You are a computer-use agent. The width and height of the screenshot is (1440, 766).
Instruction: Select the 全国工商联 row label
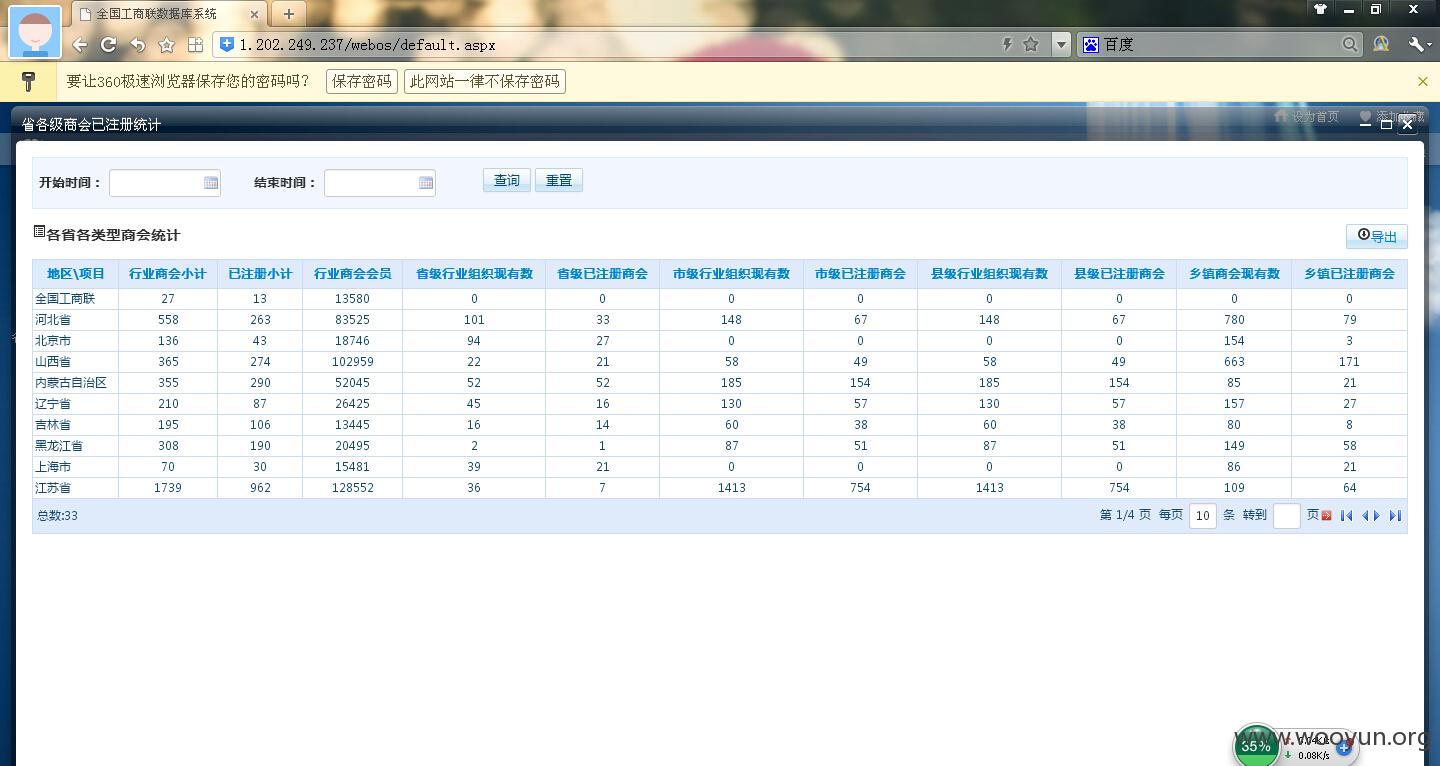tap(65, 299)
